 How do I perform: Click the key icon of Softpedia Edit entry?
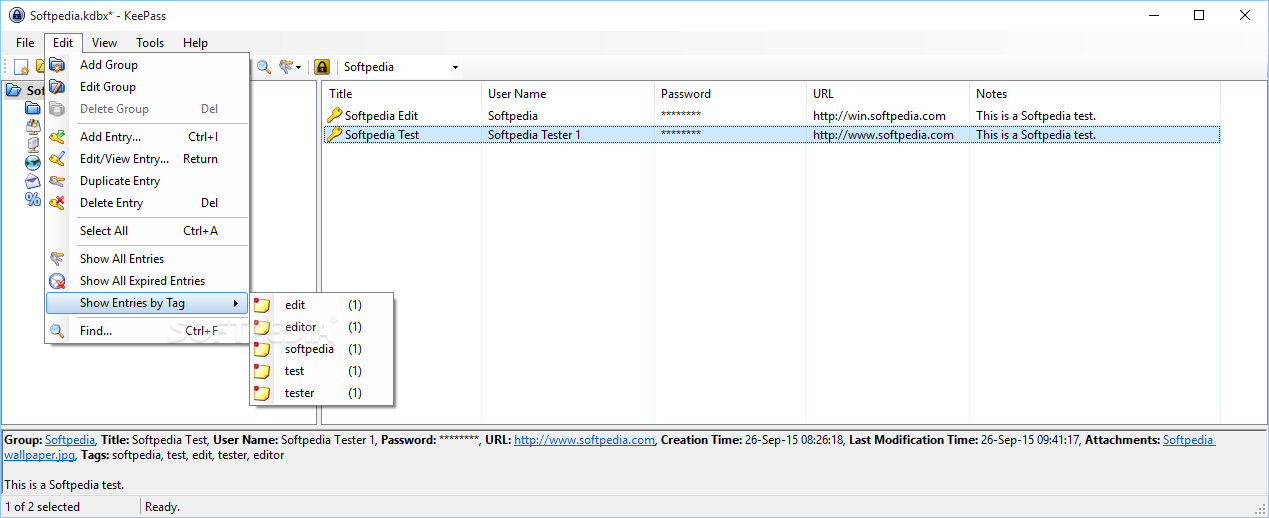(x=334, y=116)
